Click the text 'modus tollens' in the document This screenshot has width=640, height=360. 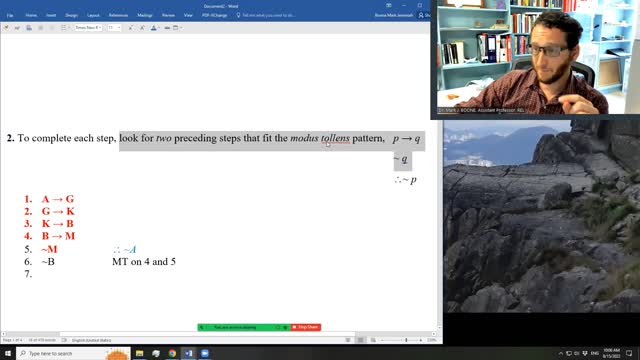tap(320, 138)
